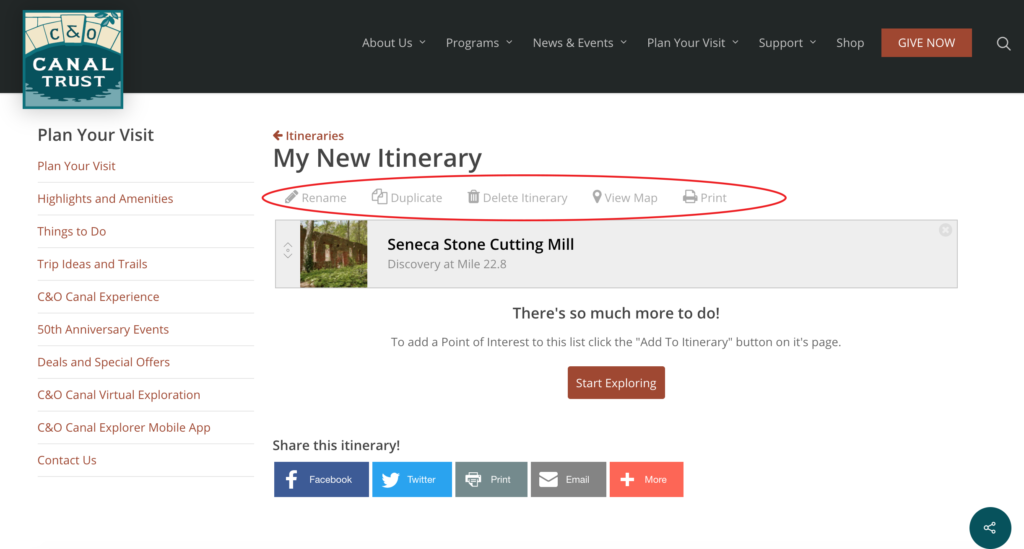
Task: Share itinerary via Facebook button
Action: pos(321,479)
